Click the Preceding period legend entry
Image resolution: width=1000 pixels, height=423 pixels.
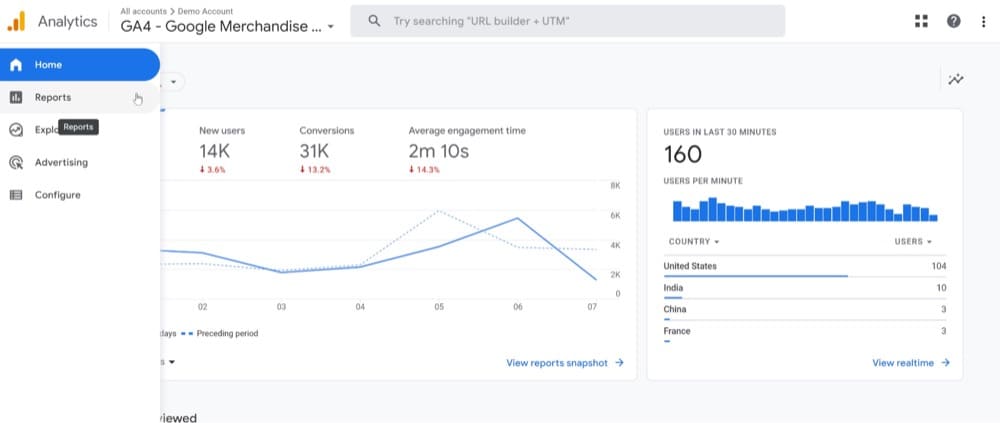tap(220, 334)
